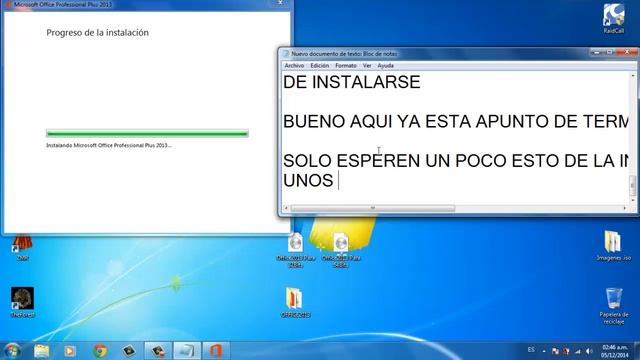
Task: Click the line starting 'SOLO ESPEREN UN POCO'
Action: (456, 160)
